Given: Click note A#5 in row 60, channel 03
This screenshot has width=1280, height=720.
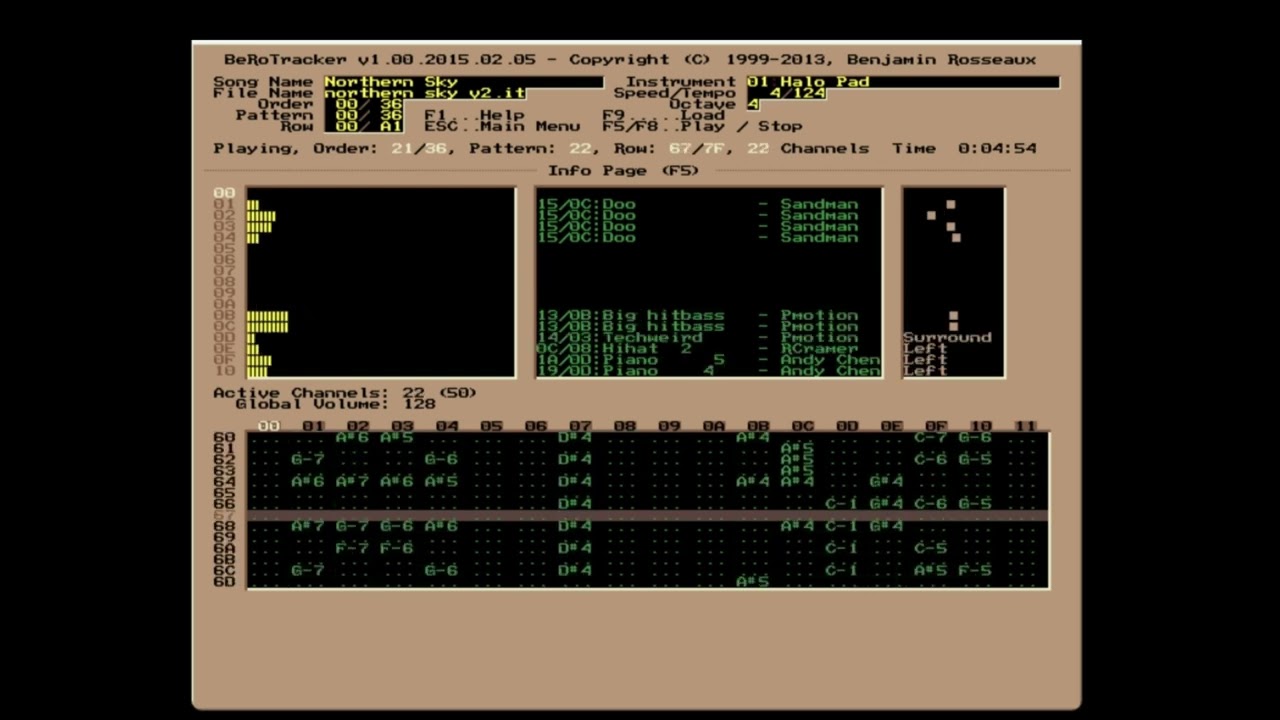Looking at the screenshot, I should point(397,437).
